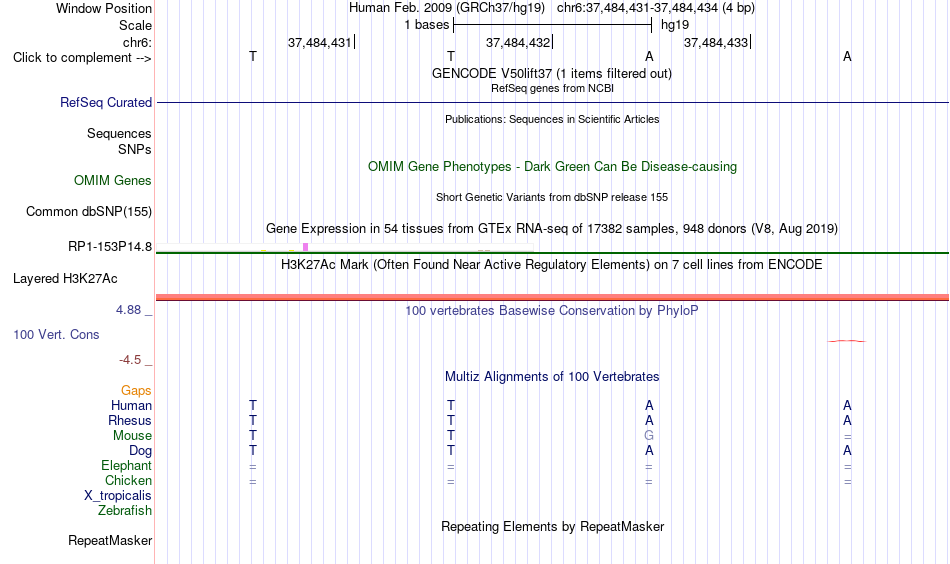Open the H3K27Ac Mark track title
The image size is (950, 564).
click(x=552, y=265)
